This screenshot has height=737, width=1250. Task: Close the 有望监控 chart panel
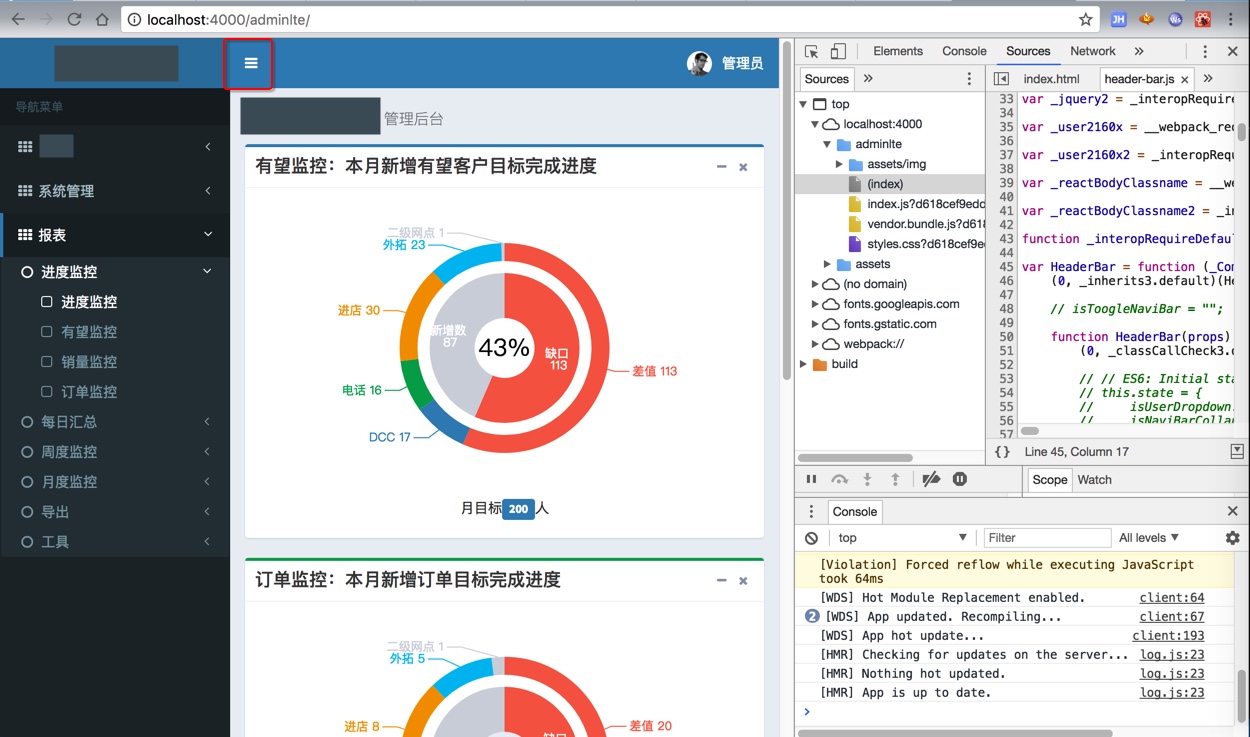pyautogui.click(x=743, y=167)
